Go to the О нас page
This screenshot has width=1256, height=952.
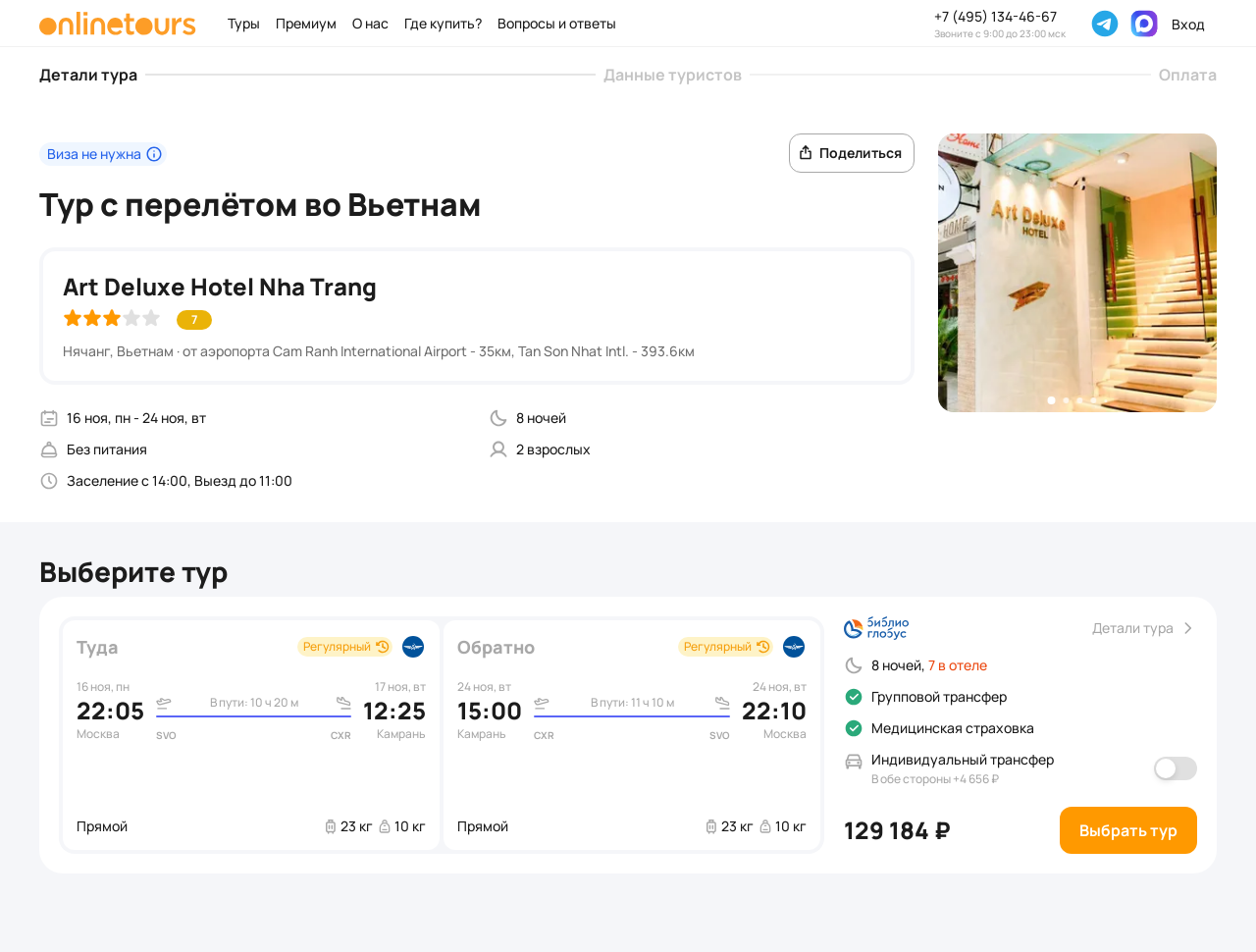tap(370, 24)
